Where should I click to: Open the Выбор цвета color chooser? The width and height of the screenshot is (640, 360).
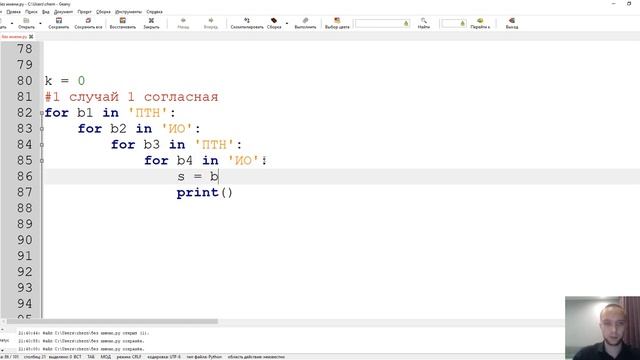pos(337,23)
